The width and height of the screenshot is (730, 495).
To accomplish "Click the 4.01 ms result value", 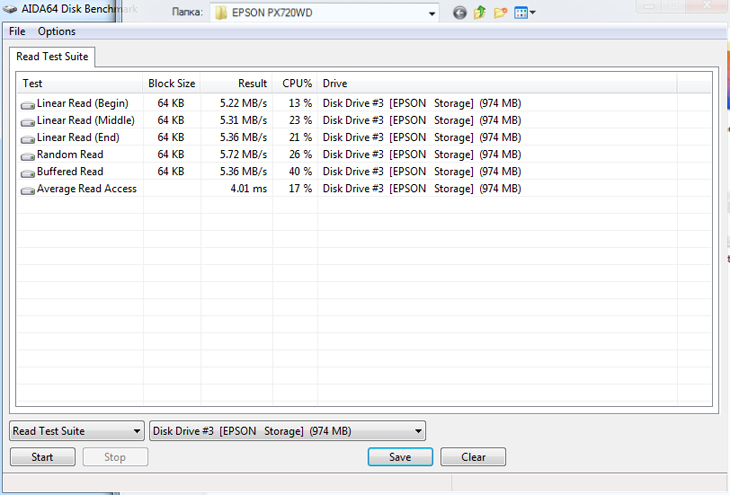I will click(x=249, y=189).
